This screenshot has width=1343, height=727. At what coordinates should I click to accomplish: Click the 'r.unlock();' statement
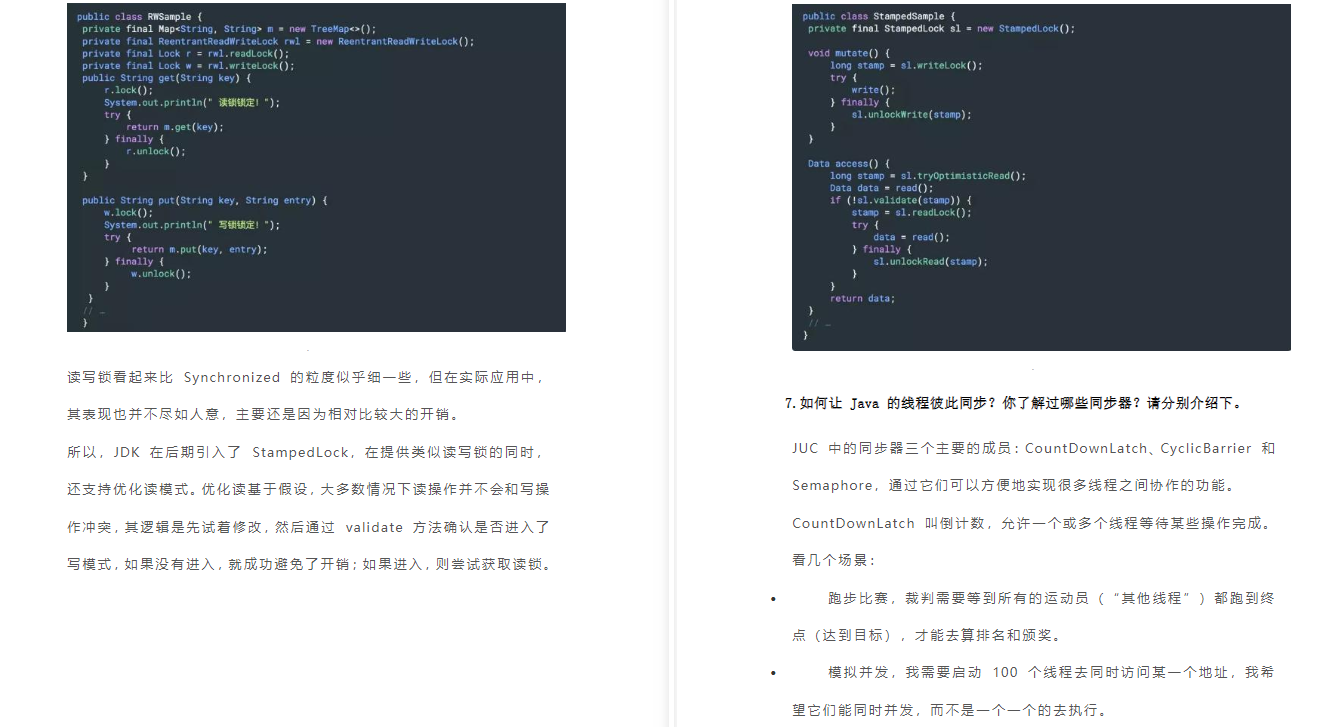pyautogui.click(x=155, y=151)
